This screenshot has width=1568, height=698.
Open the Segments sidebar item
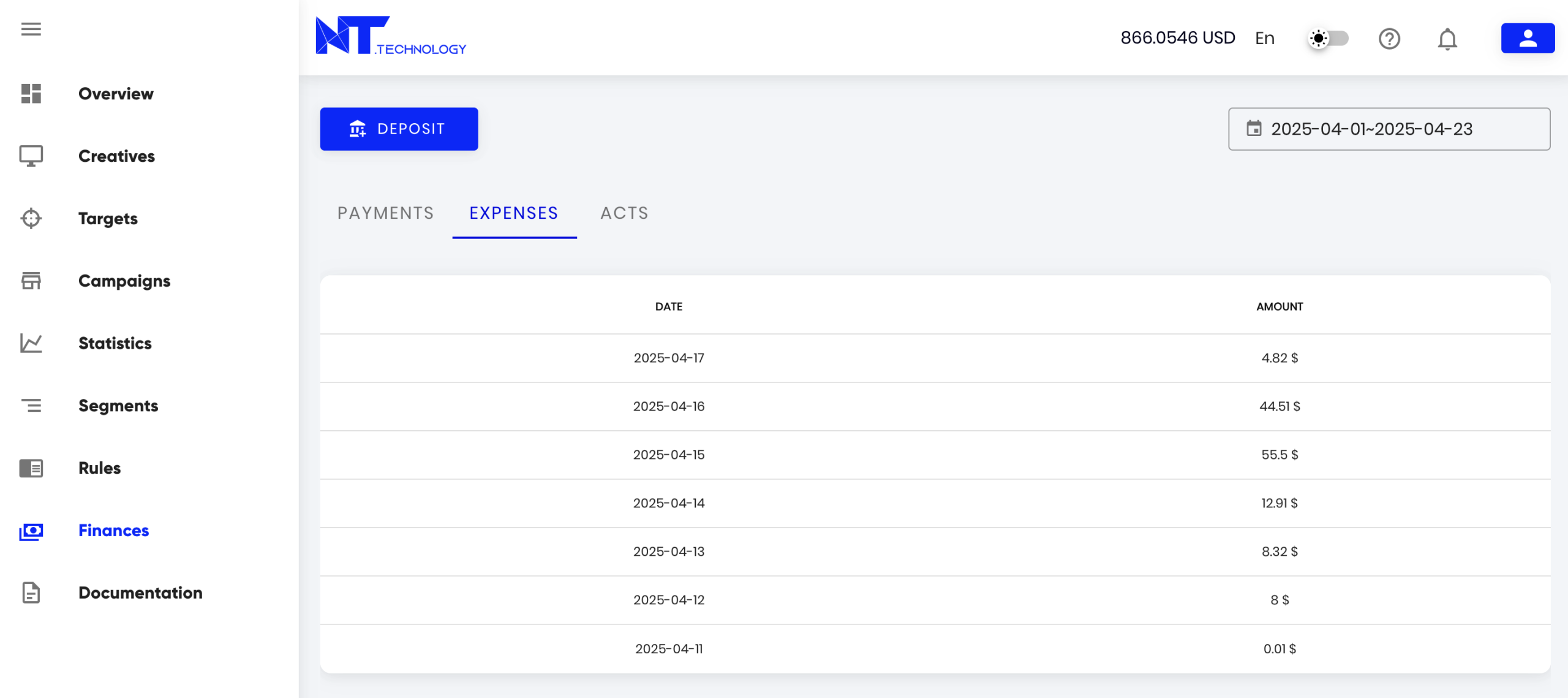[118, 406]
